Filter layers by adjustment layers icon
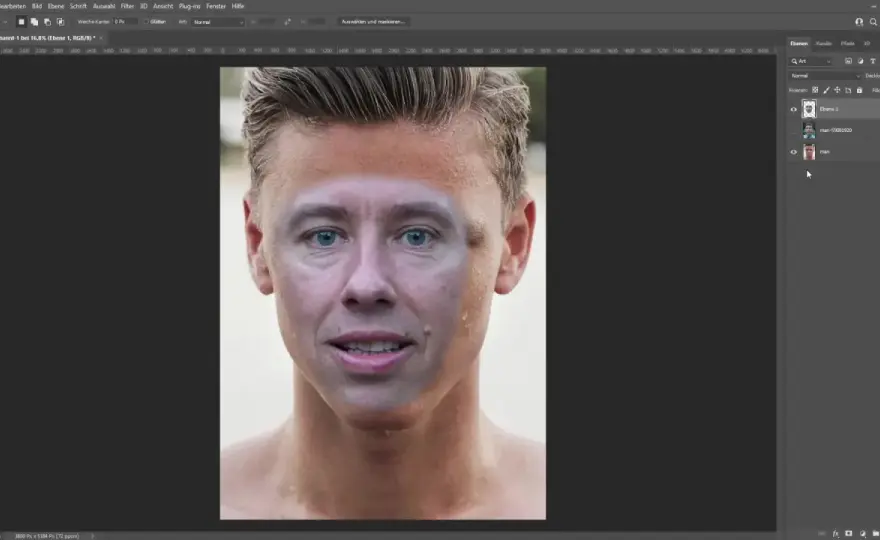The image size is (880, 540). coord(860,61)
